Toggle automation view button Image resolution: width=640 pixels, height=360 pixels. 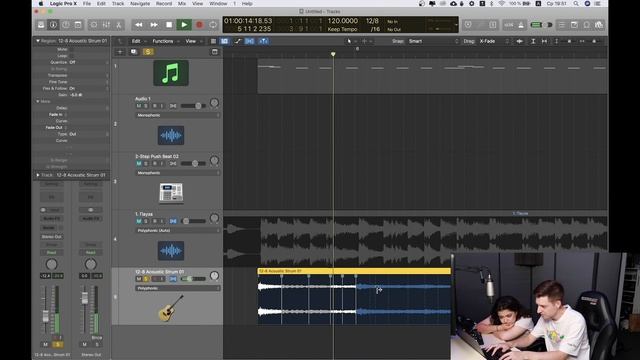tap(238, 41)
